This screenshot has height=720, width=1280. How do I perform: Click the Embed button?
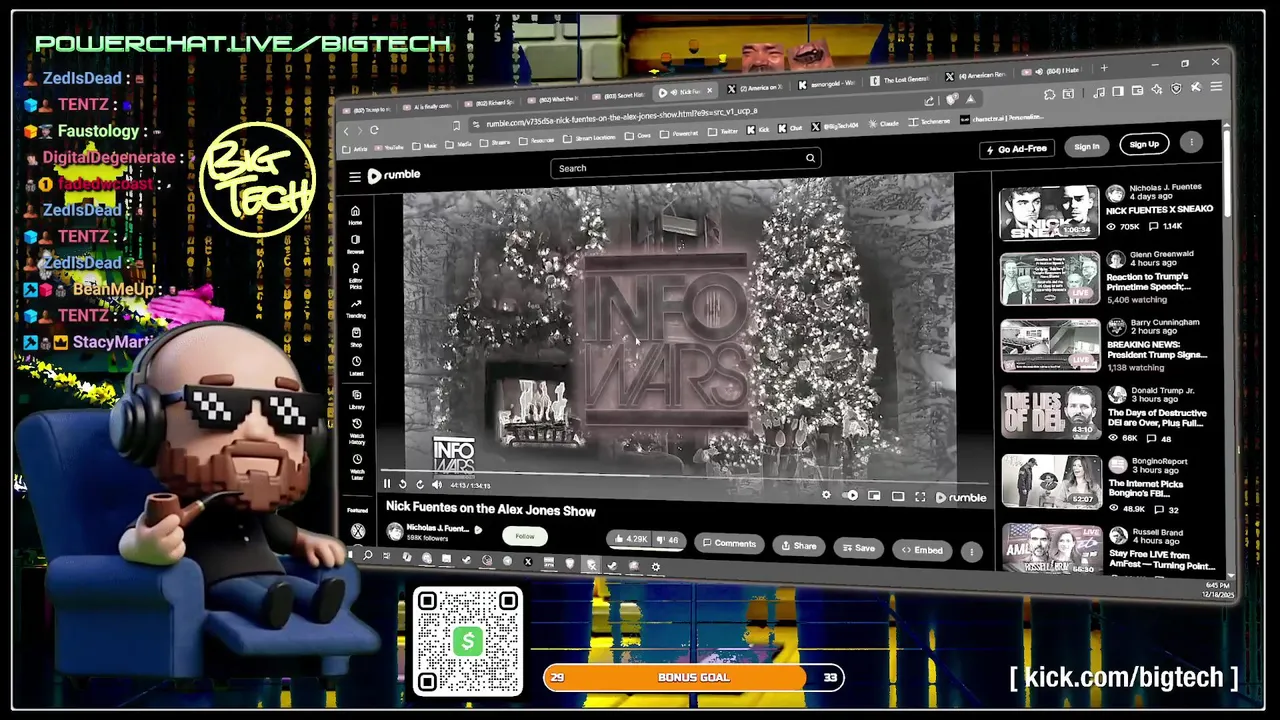coord(922,550)
